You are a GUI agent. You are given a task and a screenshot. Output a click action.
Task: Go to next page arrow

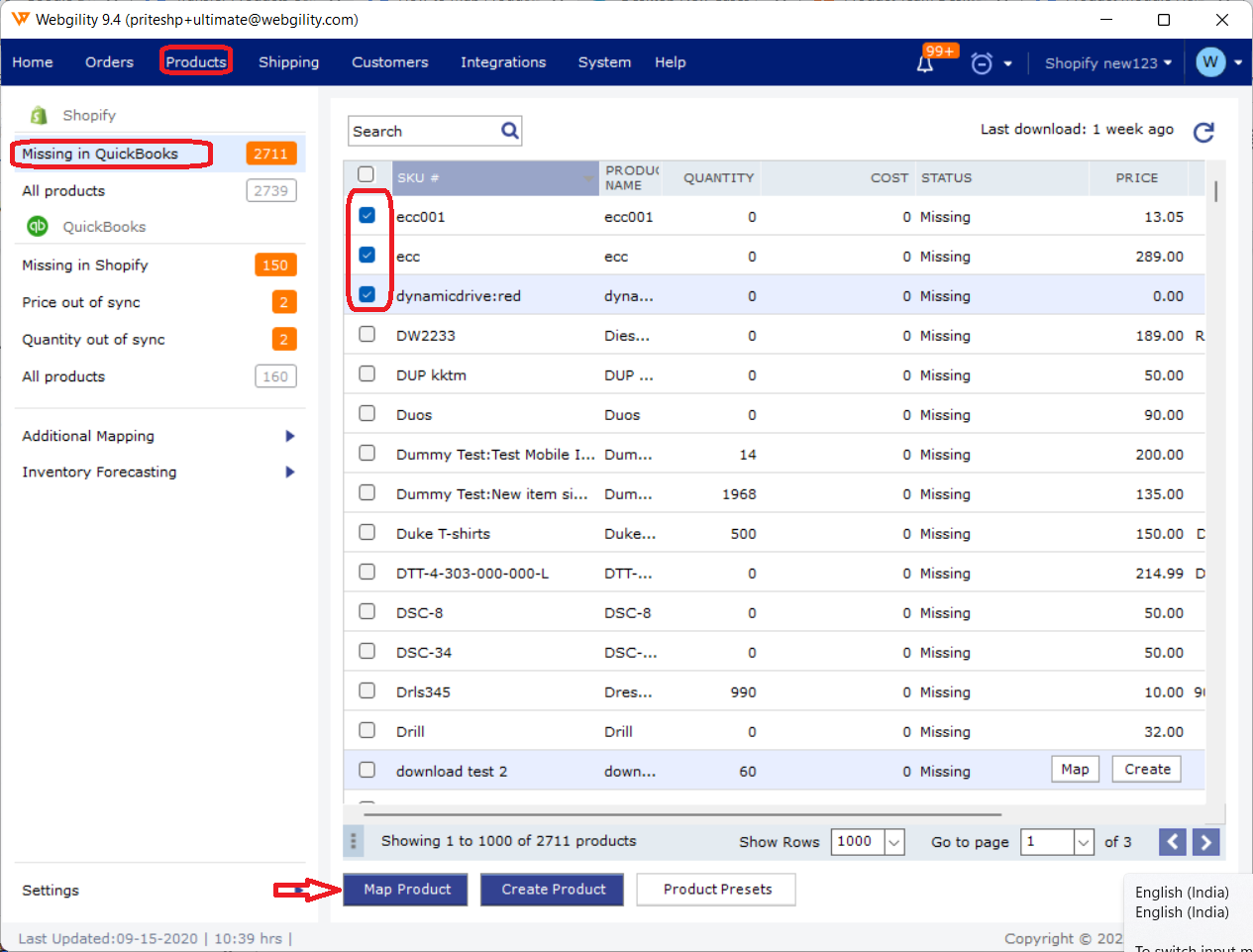coord(1205,842)
